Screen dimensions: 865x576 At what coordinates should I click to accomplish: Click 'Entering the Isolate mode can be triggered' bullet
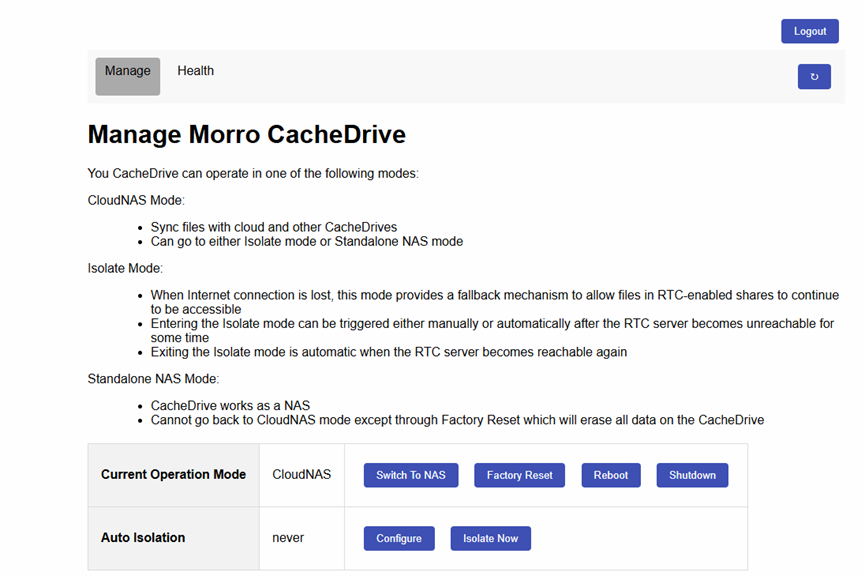(x=492, y=330)
